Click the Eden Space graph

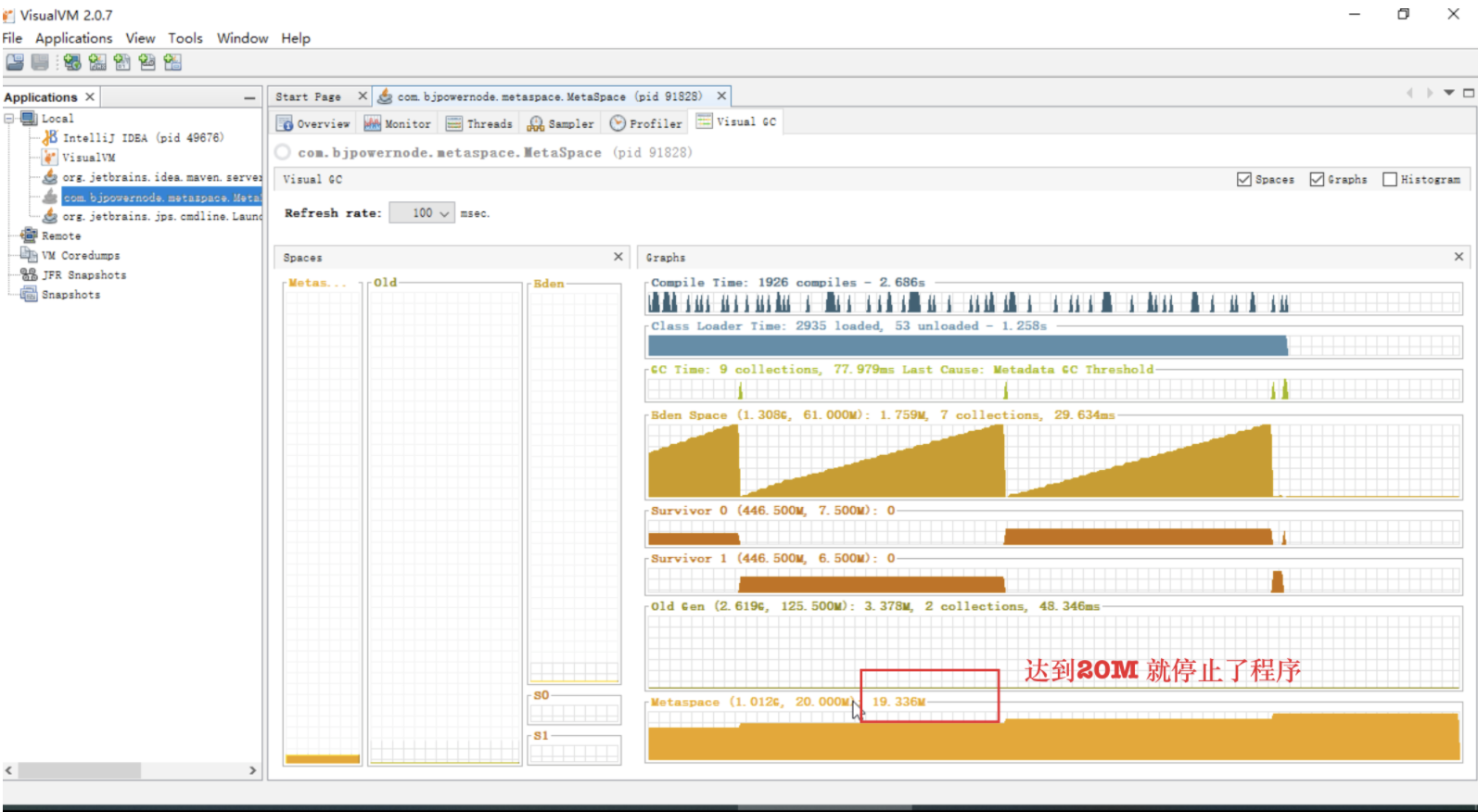pyautogui.click(x=1053, y=460)
